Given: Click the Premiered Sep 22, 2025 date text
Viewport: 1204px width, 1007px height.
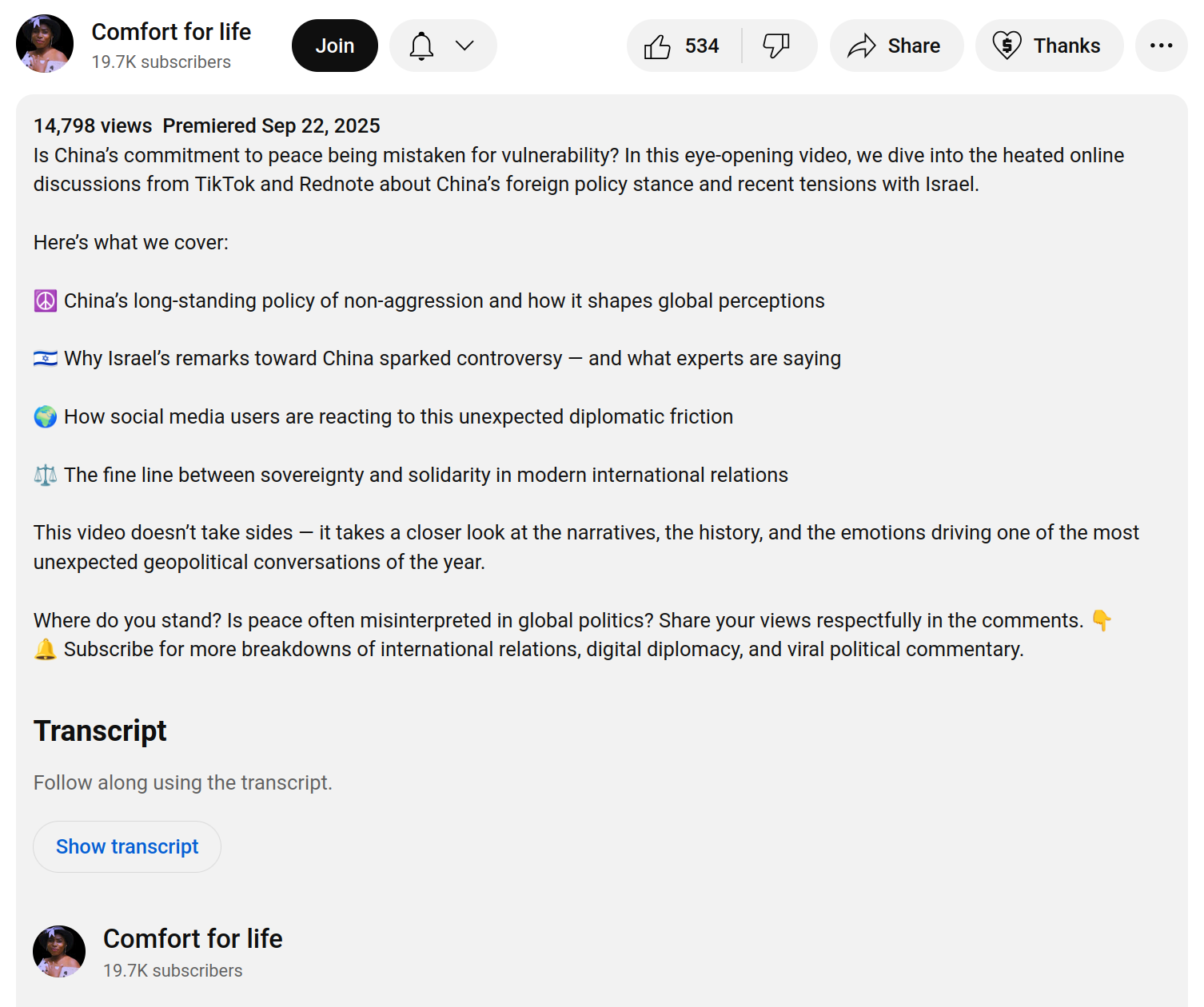Looking at the screenshot, I should [x=271, y=126].
